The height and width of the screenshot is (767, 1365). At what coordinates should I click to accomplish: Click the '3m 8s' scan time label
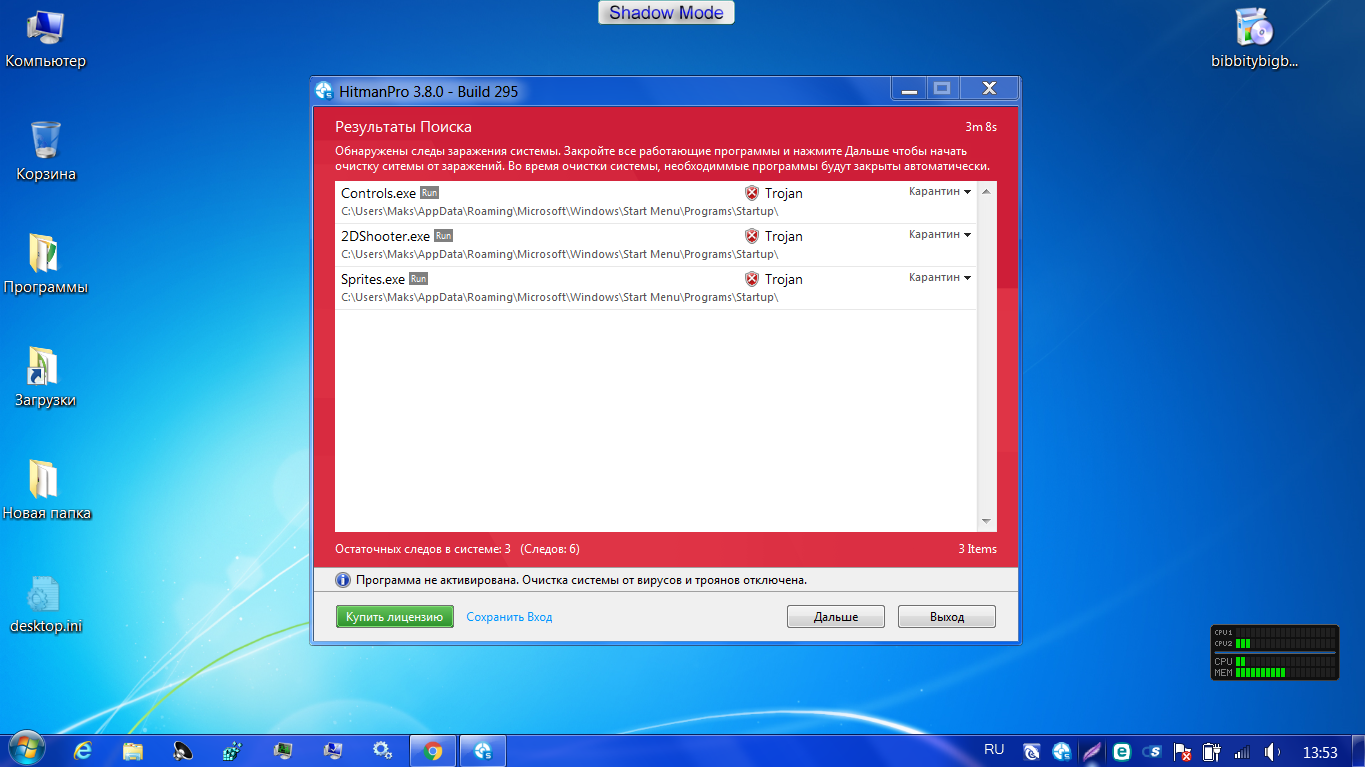point(981,127)
